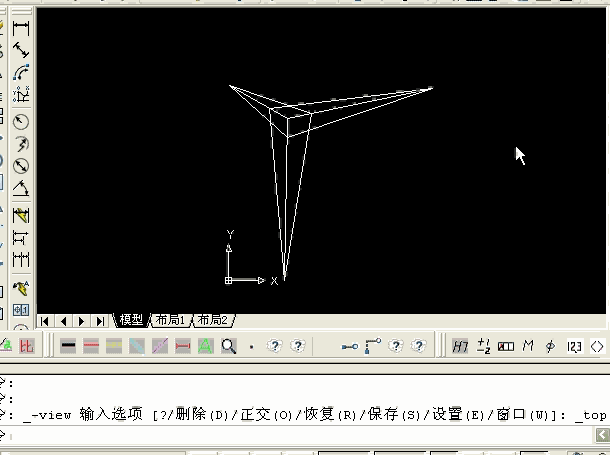Click the command line scroll left arrow
This screenshot has width=610, height=455.
[603, 435]
